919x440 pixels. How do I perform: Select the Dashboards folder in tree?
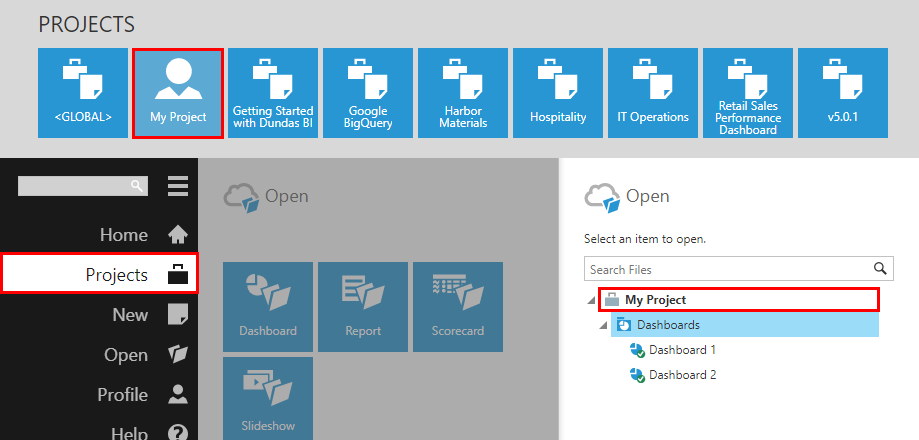tap(745, 325)
